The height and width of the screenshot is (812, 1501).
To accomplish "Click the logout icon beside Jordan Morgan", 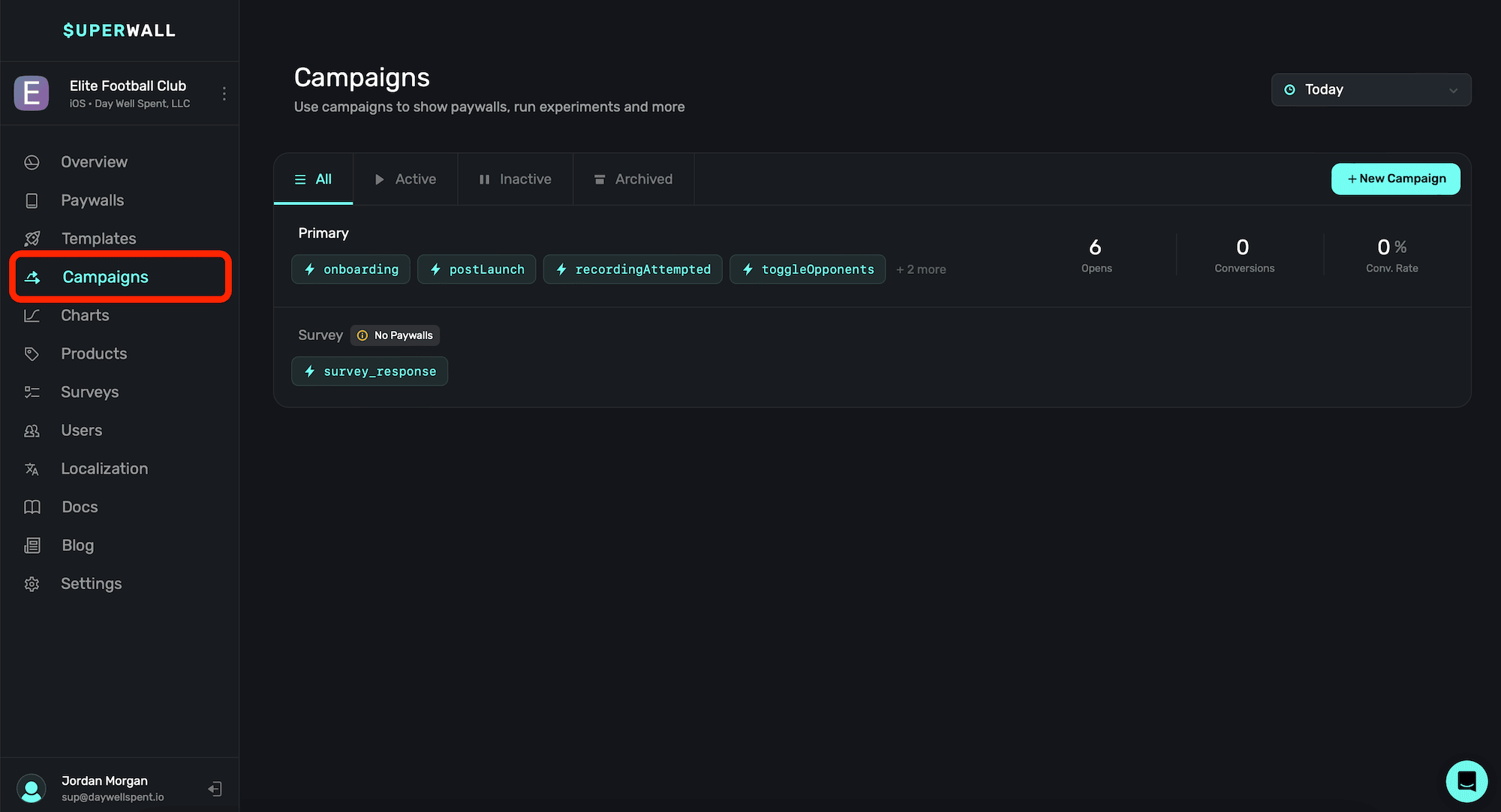I will pyautogui.click(x=215, y=789).
